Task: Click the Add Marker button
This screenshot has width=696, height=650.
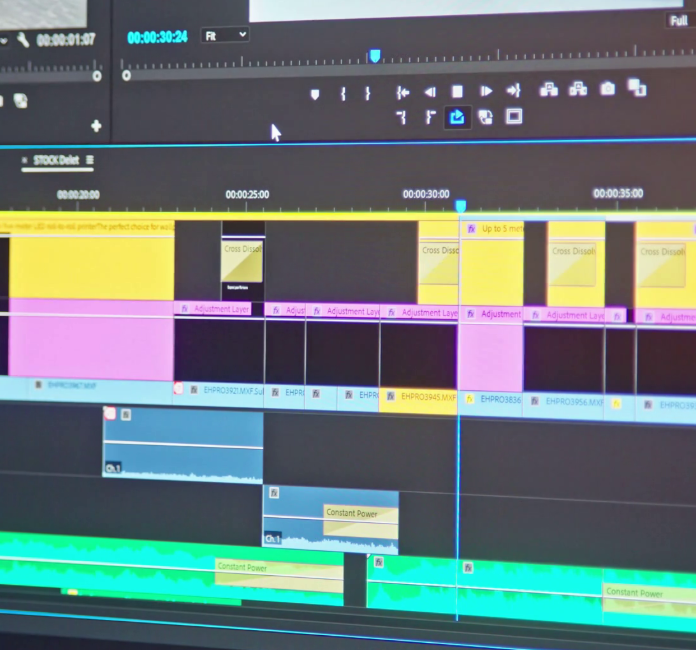Action: (x=315, y=95)
